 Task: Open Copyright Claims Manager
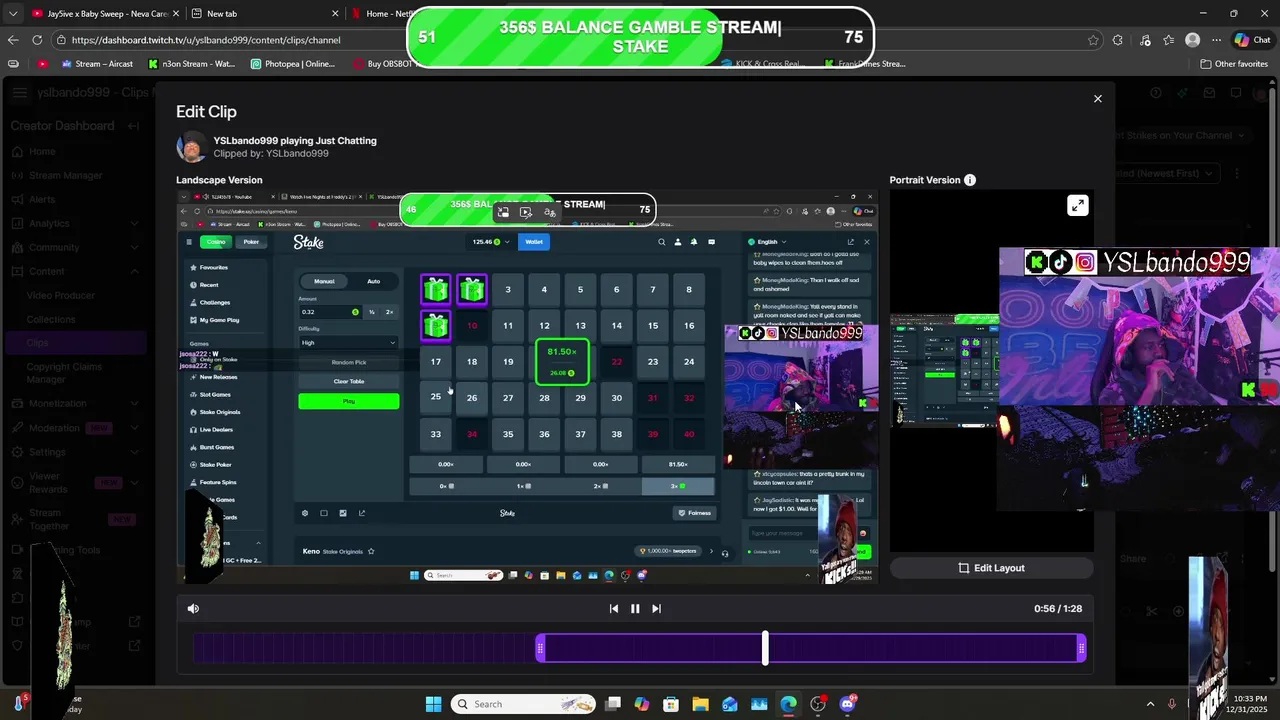[x=64, y=373]
